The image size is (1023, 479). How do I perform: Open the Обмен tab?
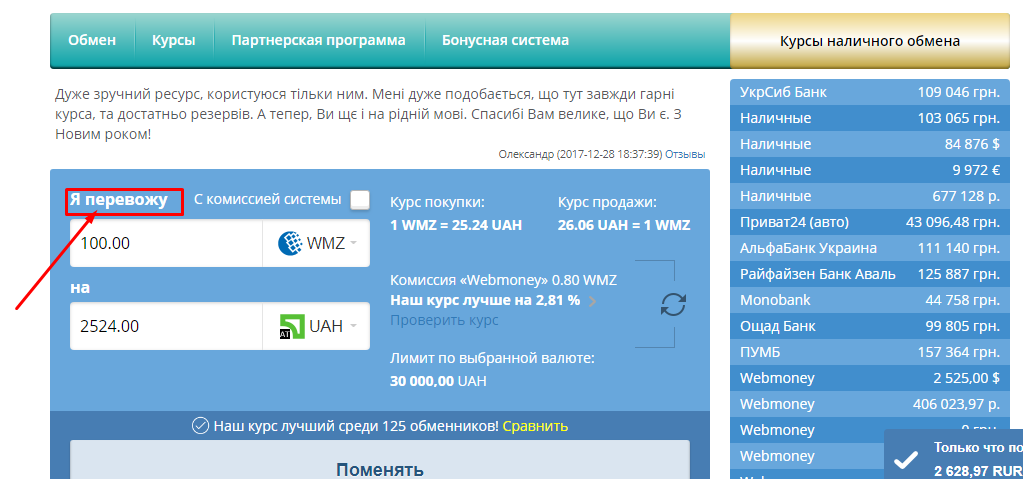[x=92, y=40]
